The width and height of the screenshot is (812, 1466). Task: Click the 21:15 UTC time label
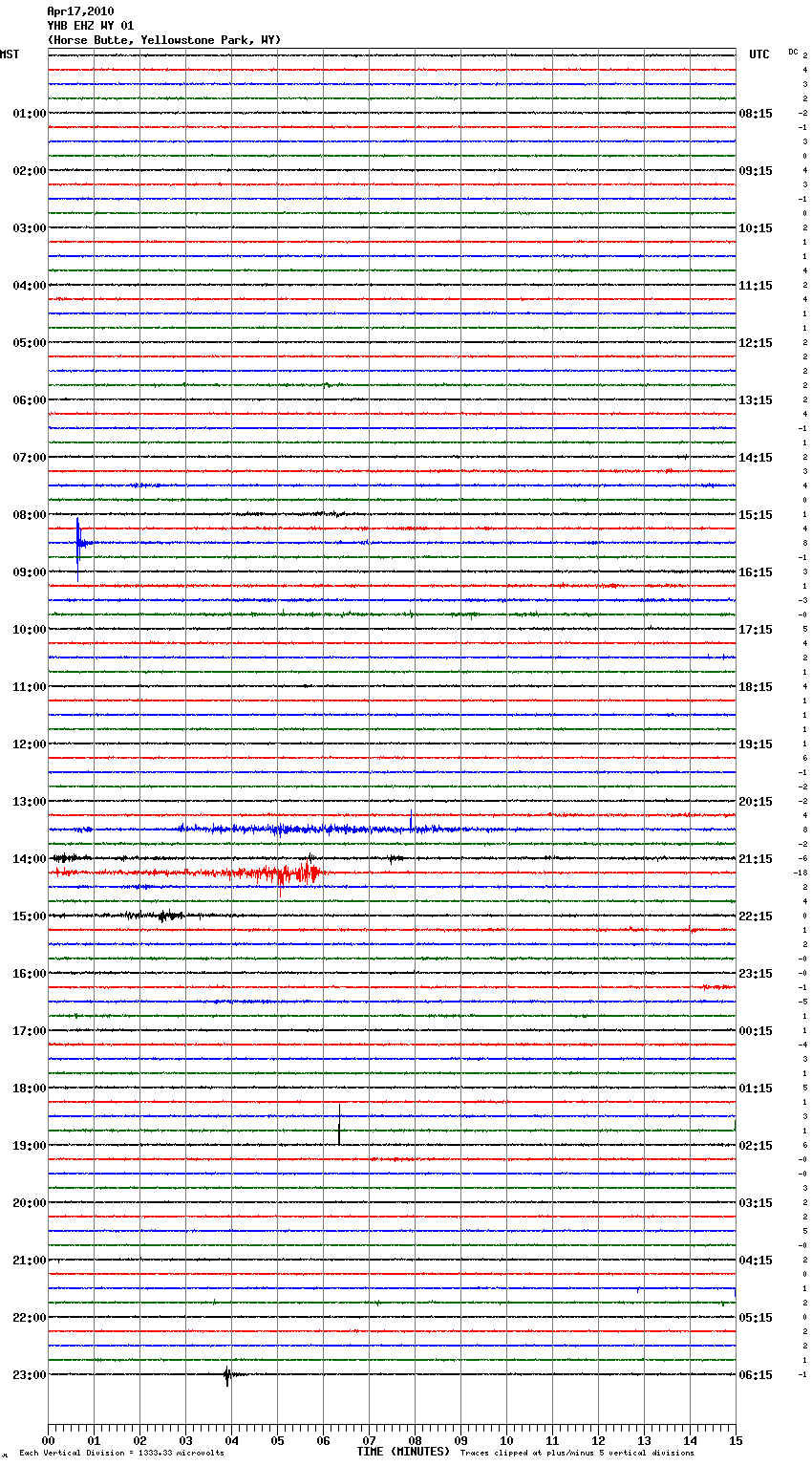coord(756,859)
